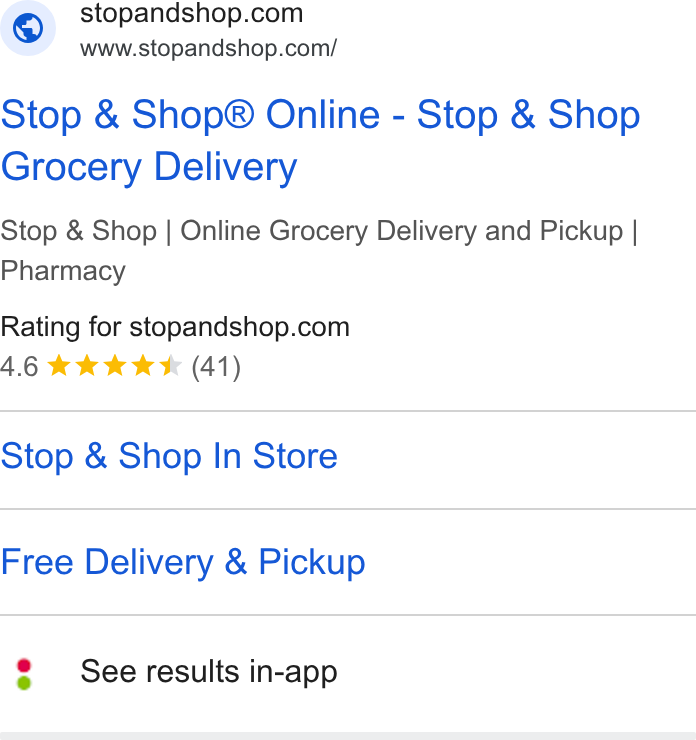This screenshot has height=740, width=696.
Task: Open the Stop & Shop In Store sitelink
Action: [169, 456]
